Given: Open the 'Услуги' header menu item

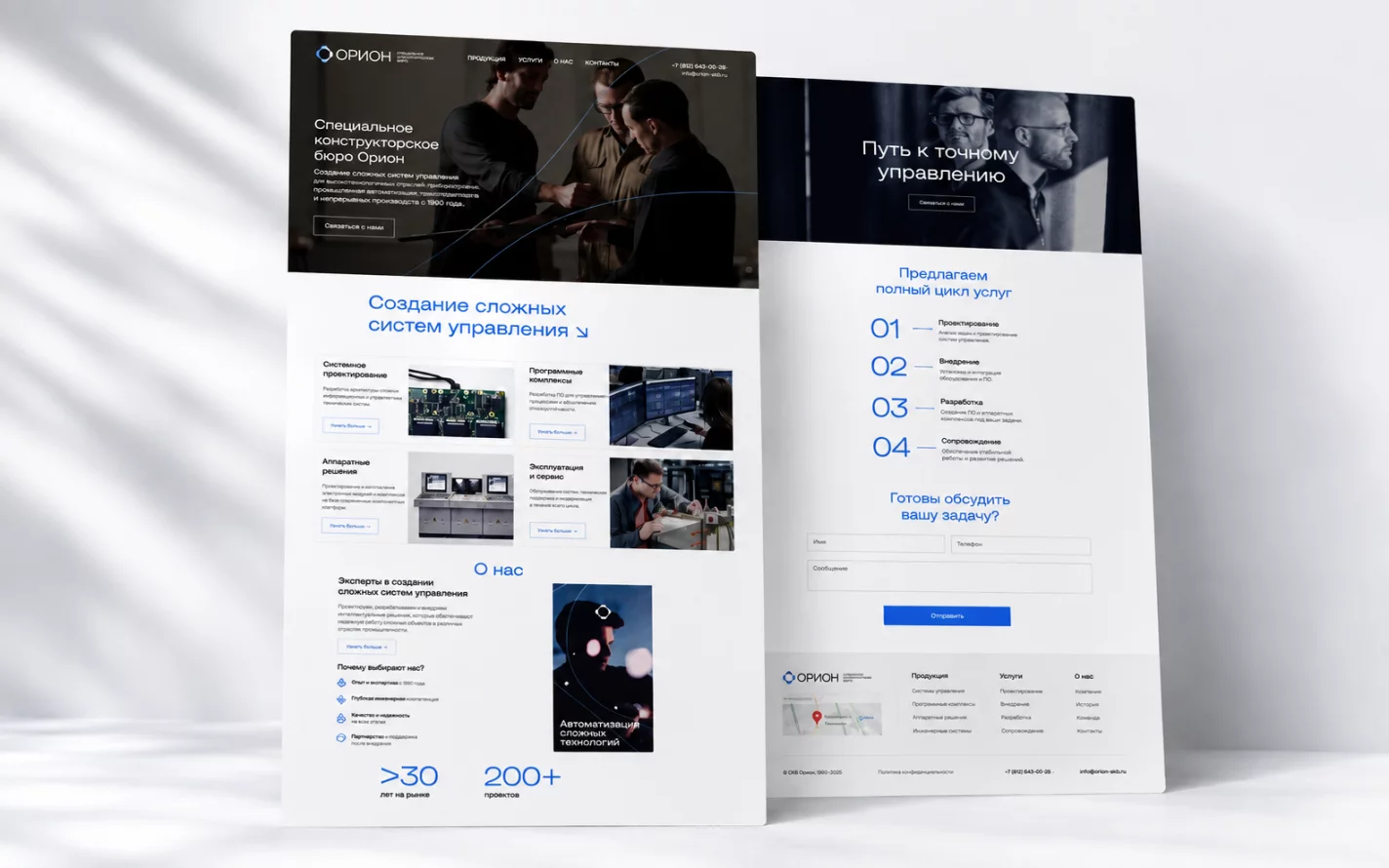Looking at the screenshot, I should tap(530, 60).
